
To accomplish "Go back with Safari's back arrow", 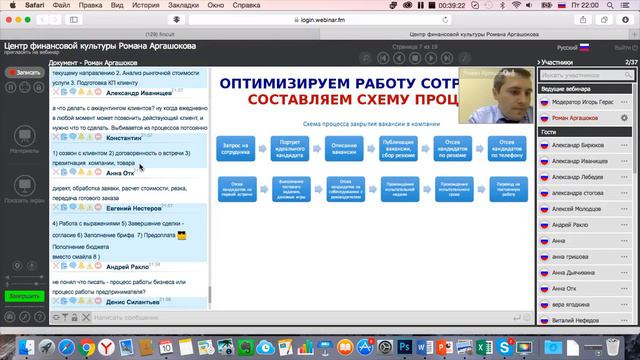I will (42, 20).
